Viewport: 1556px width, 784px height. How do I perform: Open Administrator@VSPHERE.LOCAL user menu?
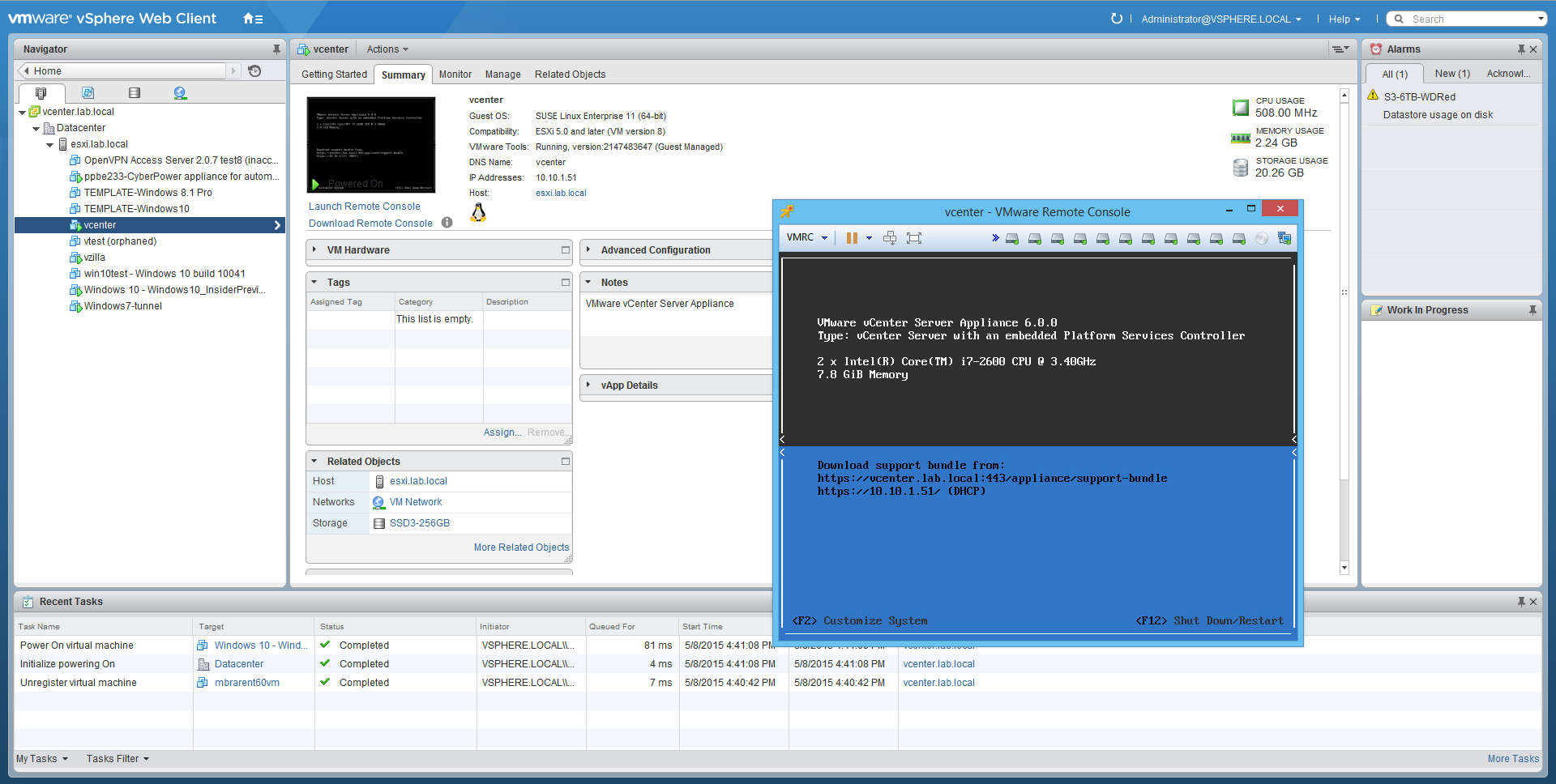1221,19
